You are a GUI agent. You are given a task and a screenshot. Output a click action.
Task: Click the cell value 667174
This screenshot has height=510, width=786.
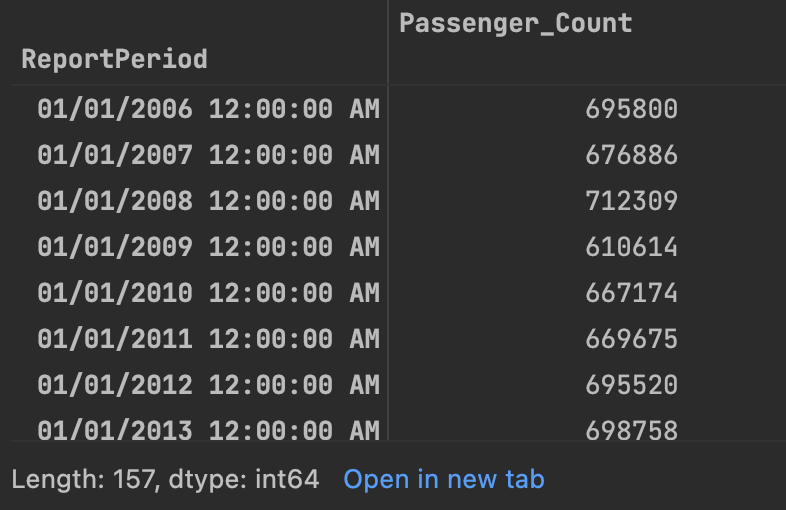coord(632,293)
